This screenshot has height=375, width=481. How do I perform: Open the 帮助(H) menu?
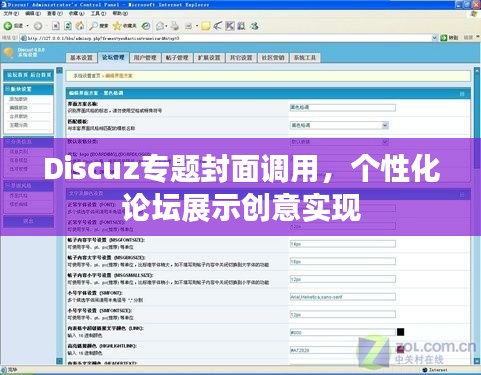click(x=120, y=13)
